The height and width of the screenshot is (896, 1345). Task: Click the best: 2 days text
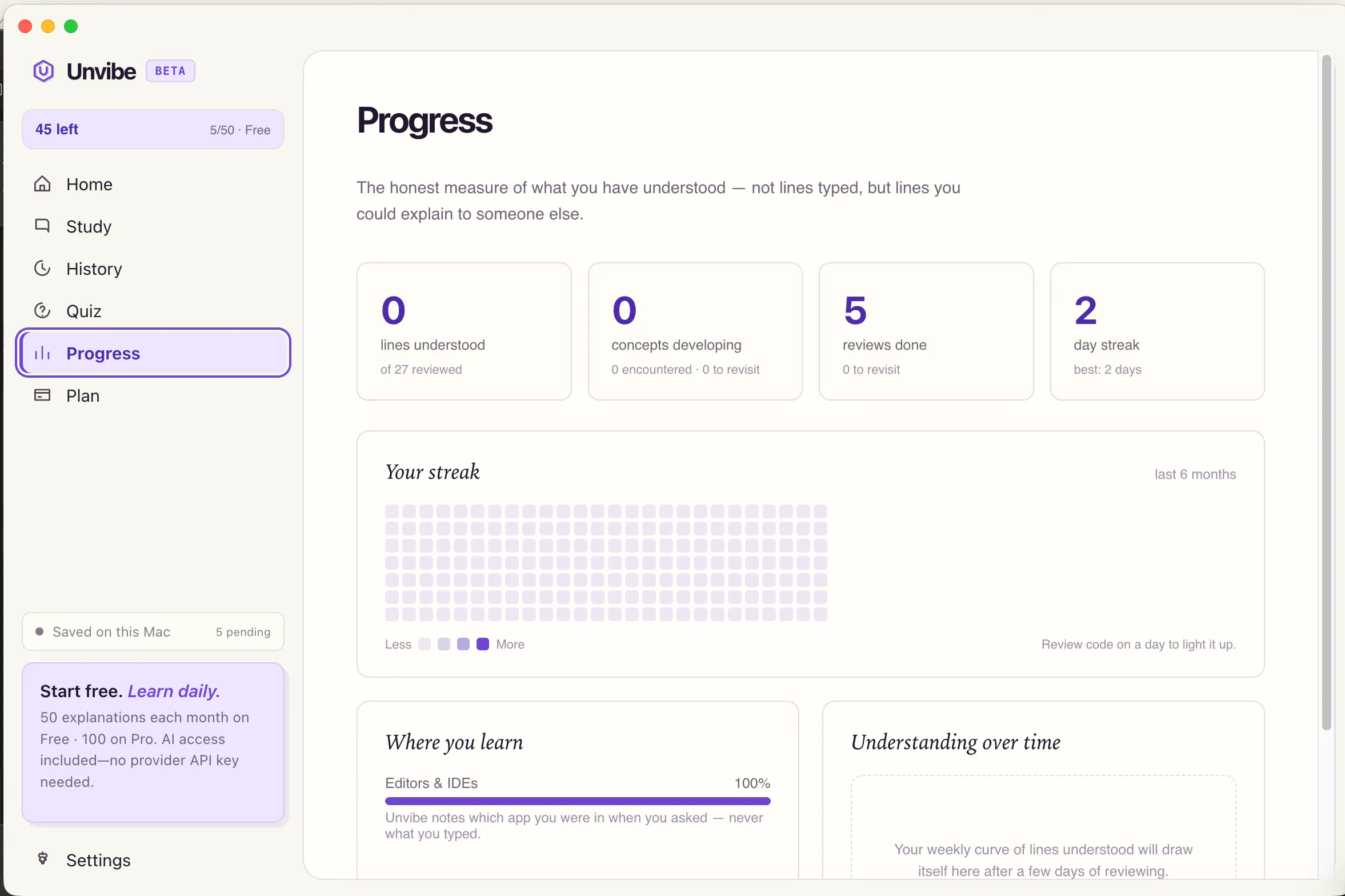pyautogui.click(x=1107, y=369)
